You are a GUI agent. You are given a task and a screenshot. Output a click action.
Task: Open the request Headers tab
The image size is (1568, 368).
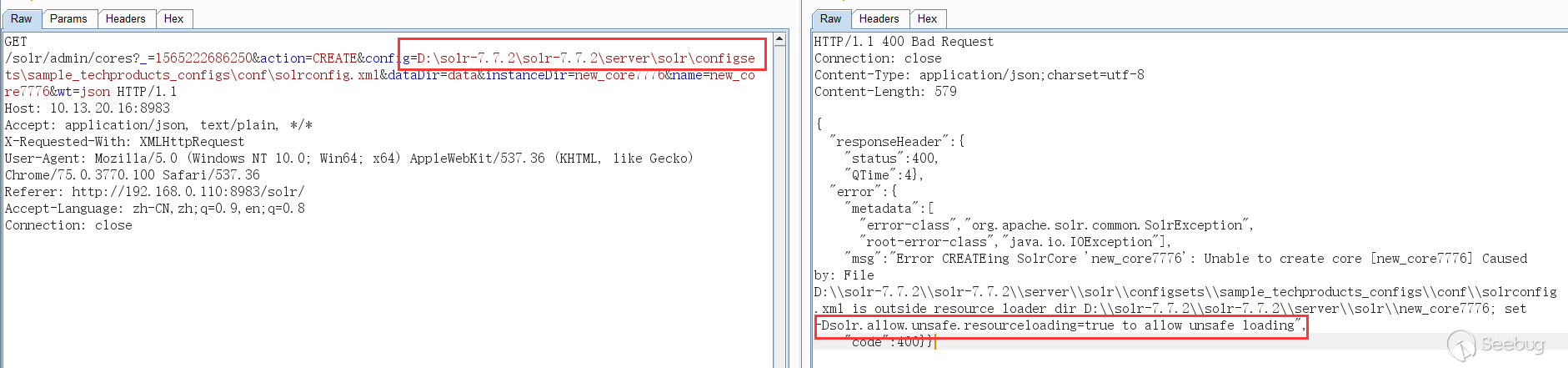pyautogui.click(x=126, y=18)
